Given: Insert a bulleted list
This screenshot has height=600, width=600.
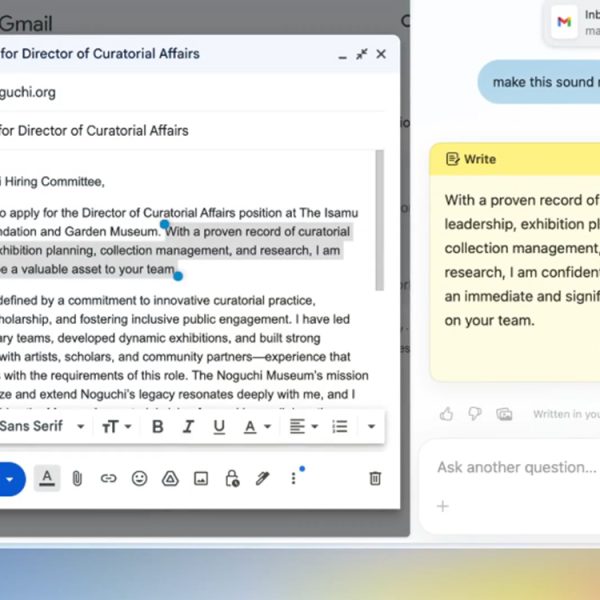Looking at the screenshot, I should tap(340, 426).
